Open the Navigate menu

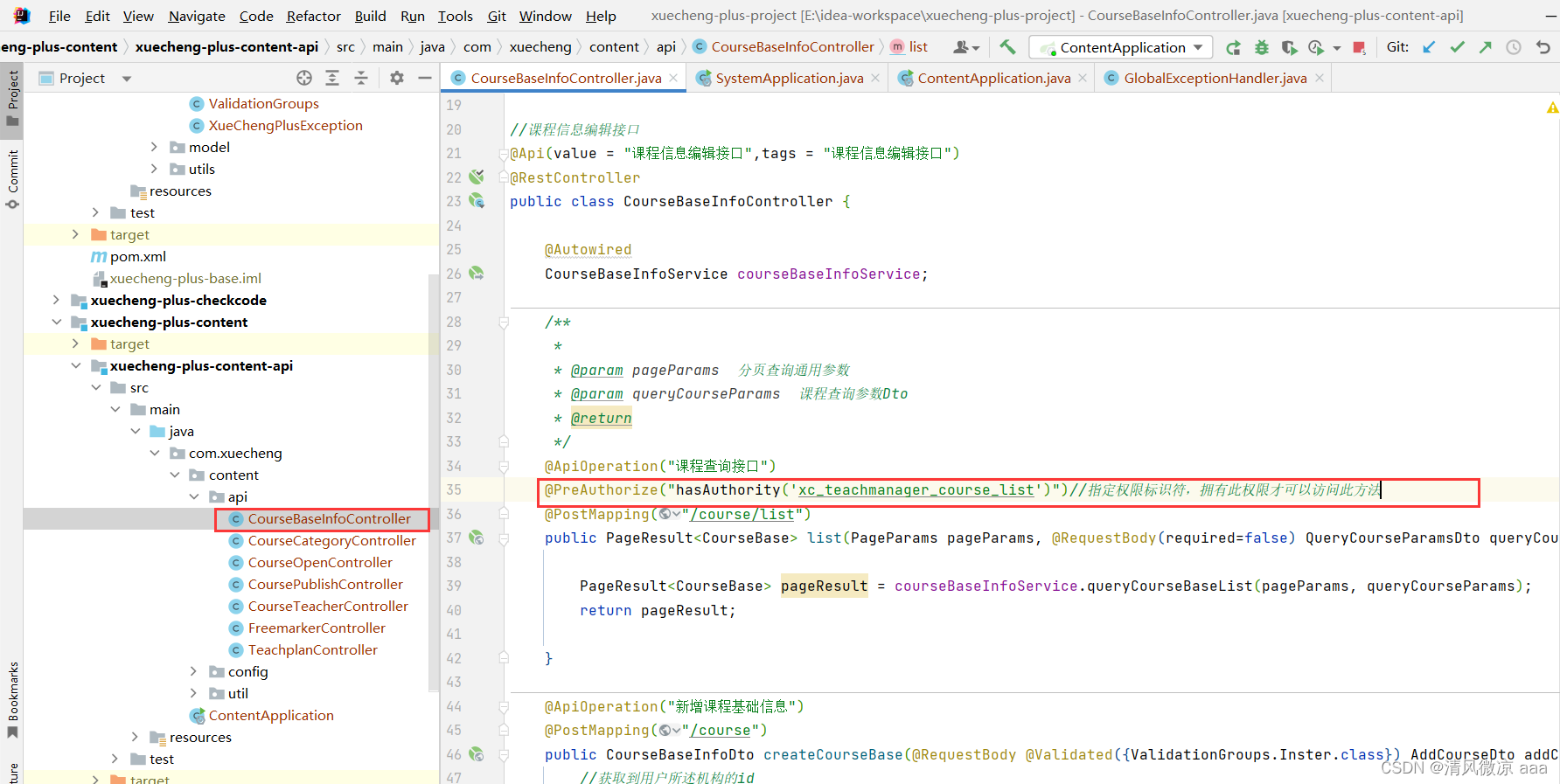[197, 16]
